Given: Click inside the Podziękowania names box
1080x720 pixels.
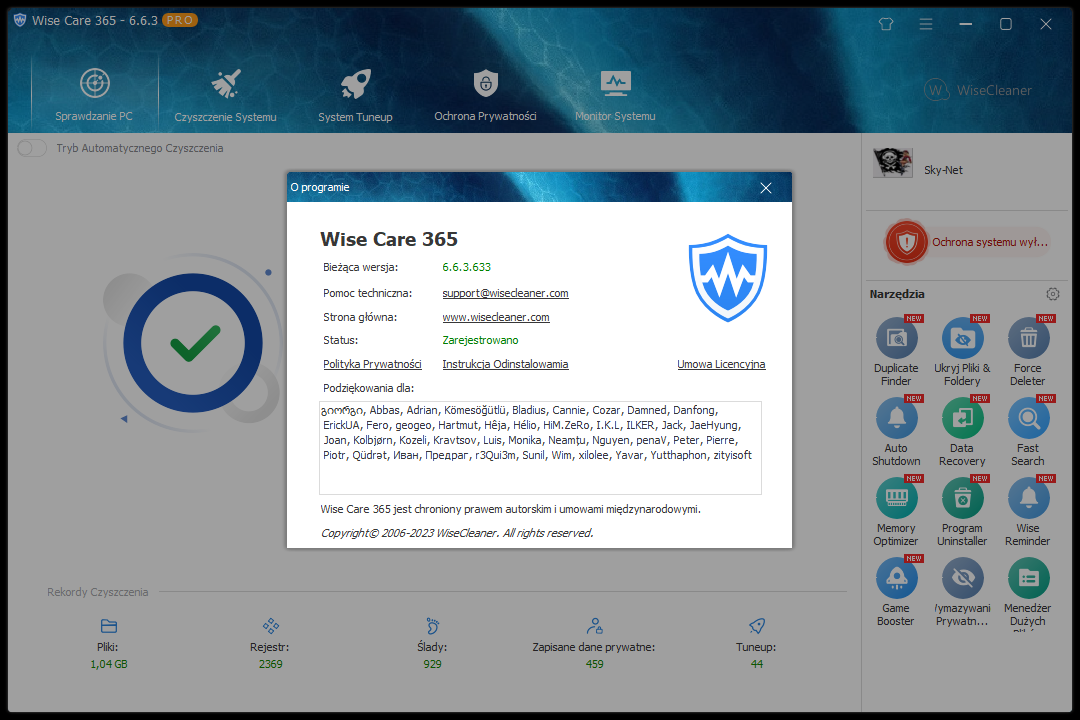Looking at the screenshot, I should pyautogui.click(x=540, y=448).
